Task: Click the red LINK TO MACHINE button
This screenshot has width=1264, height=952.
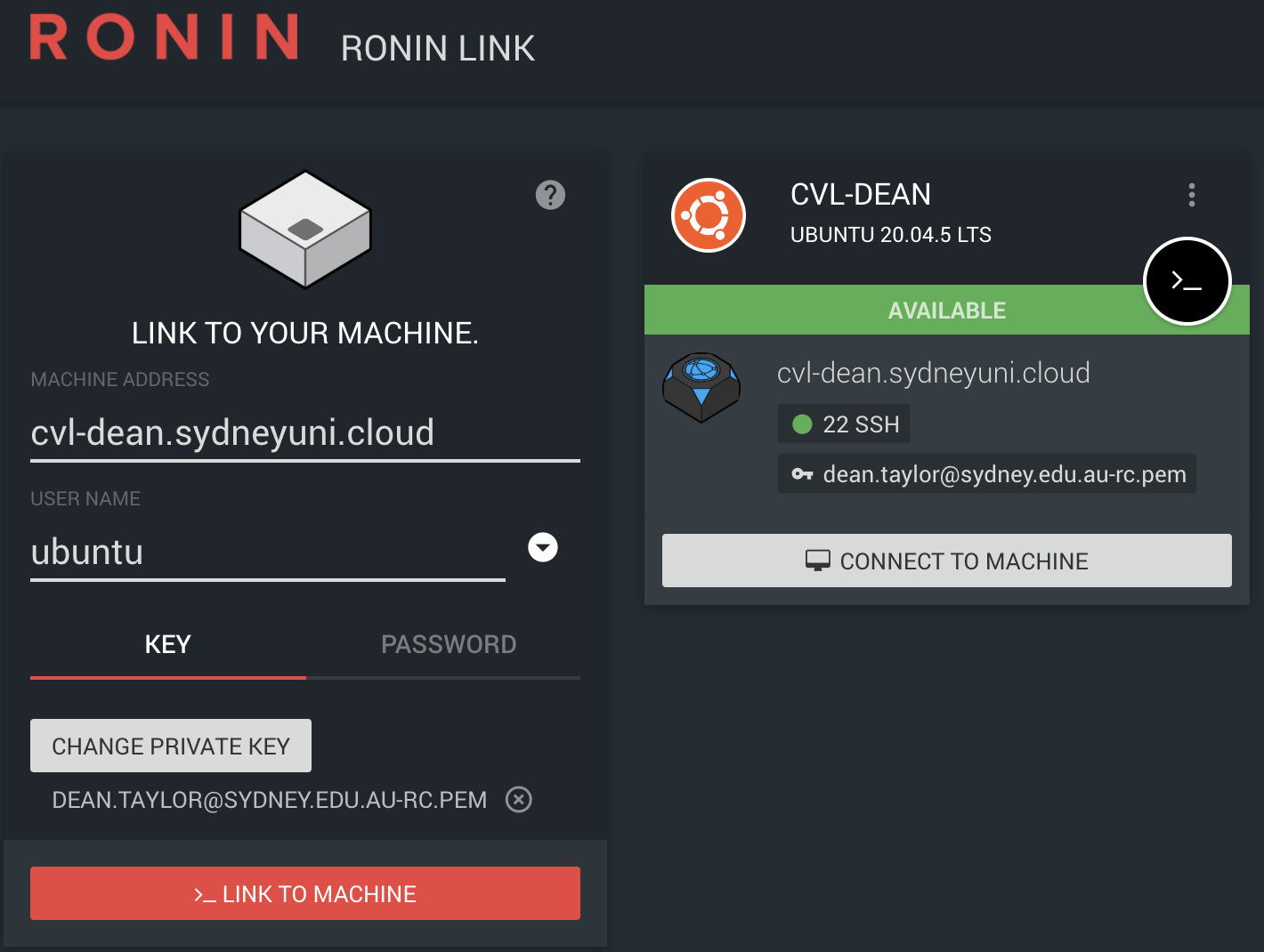Action: click(x=305, y=893)
